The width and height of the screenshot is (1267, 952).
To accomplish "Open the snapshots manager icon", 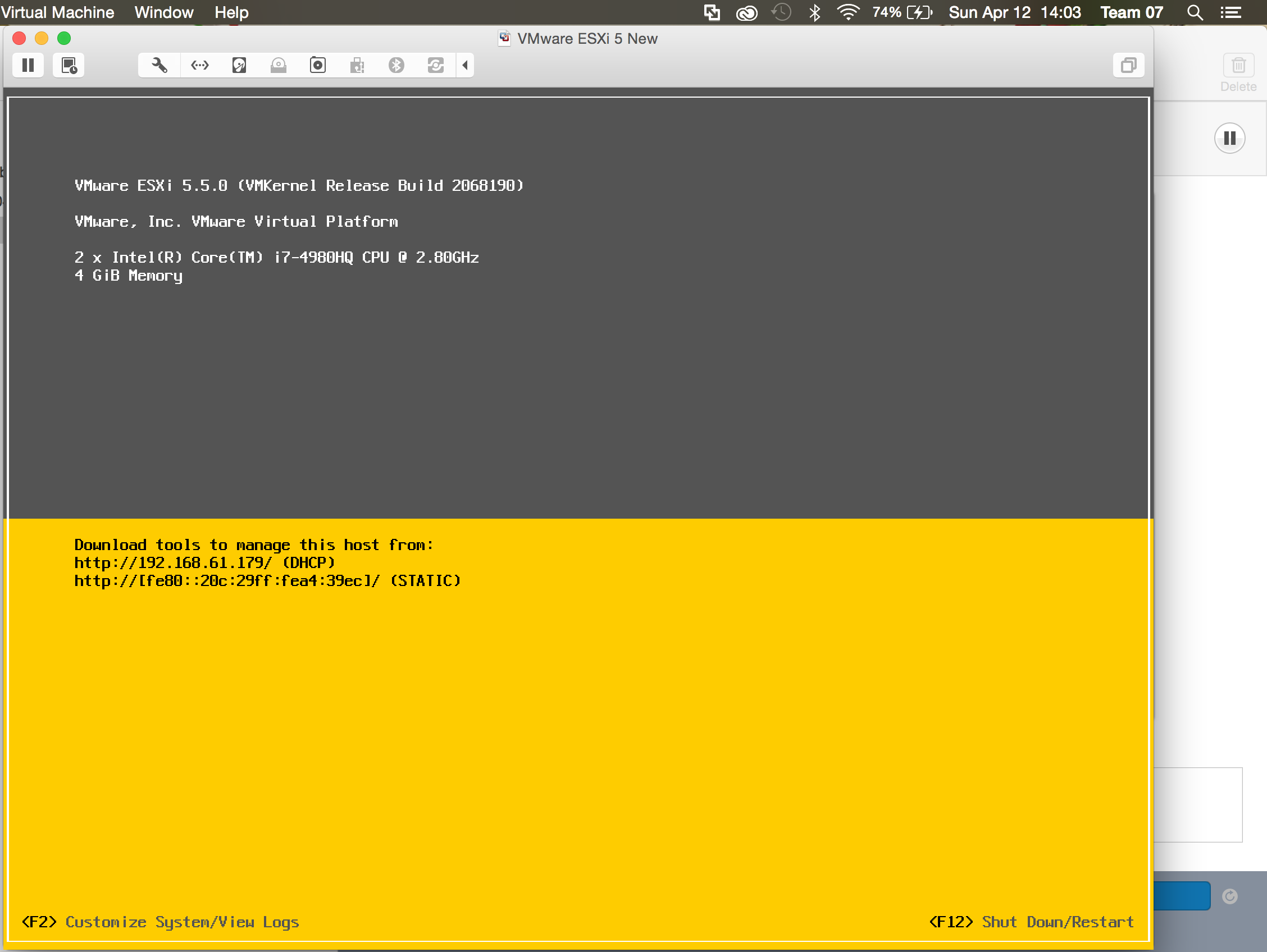I will click(x=69, y=65).
